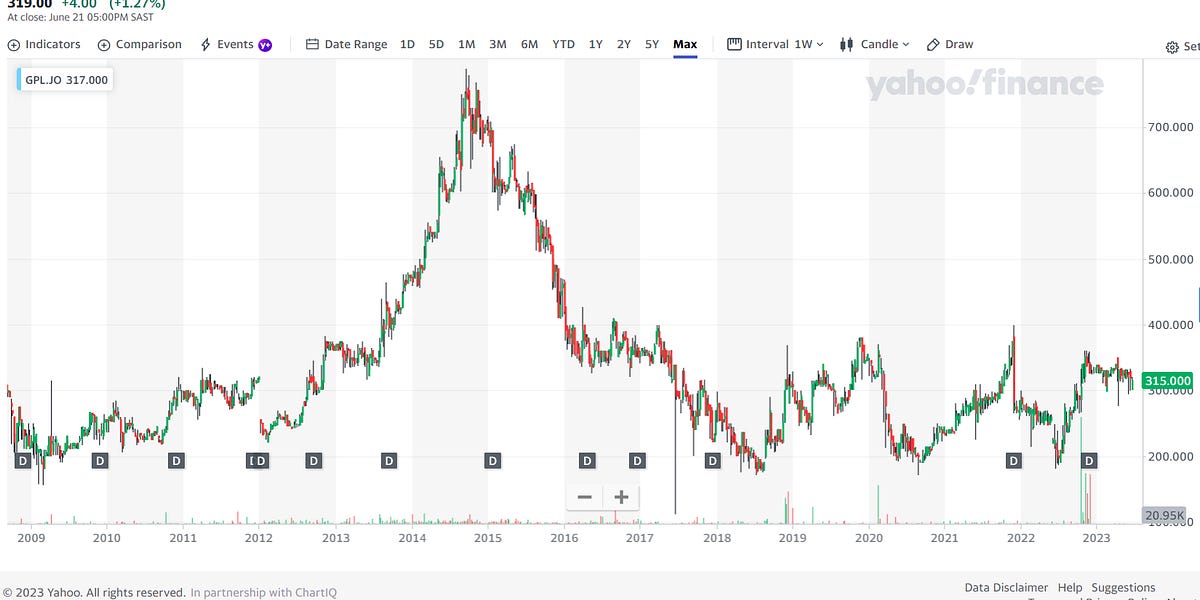Click the 315.000 price axis badge
1200x600 pixels.
tap(1166, 380)
